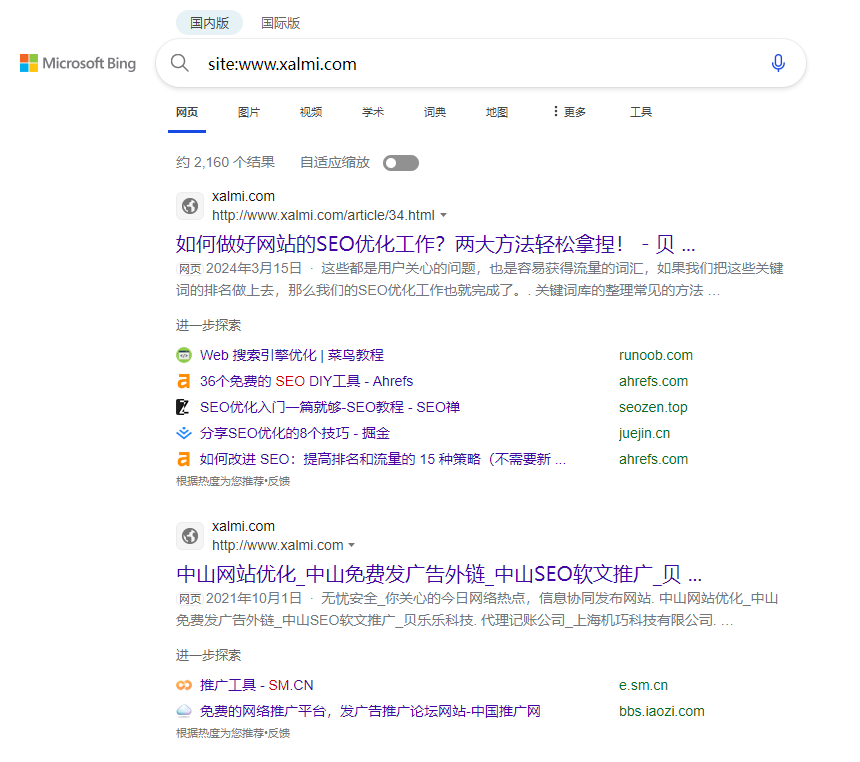The image size is (860, 762).
Task: Select the 网页 tab
Action: (x=187, y=112)
